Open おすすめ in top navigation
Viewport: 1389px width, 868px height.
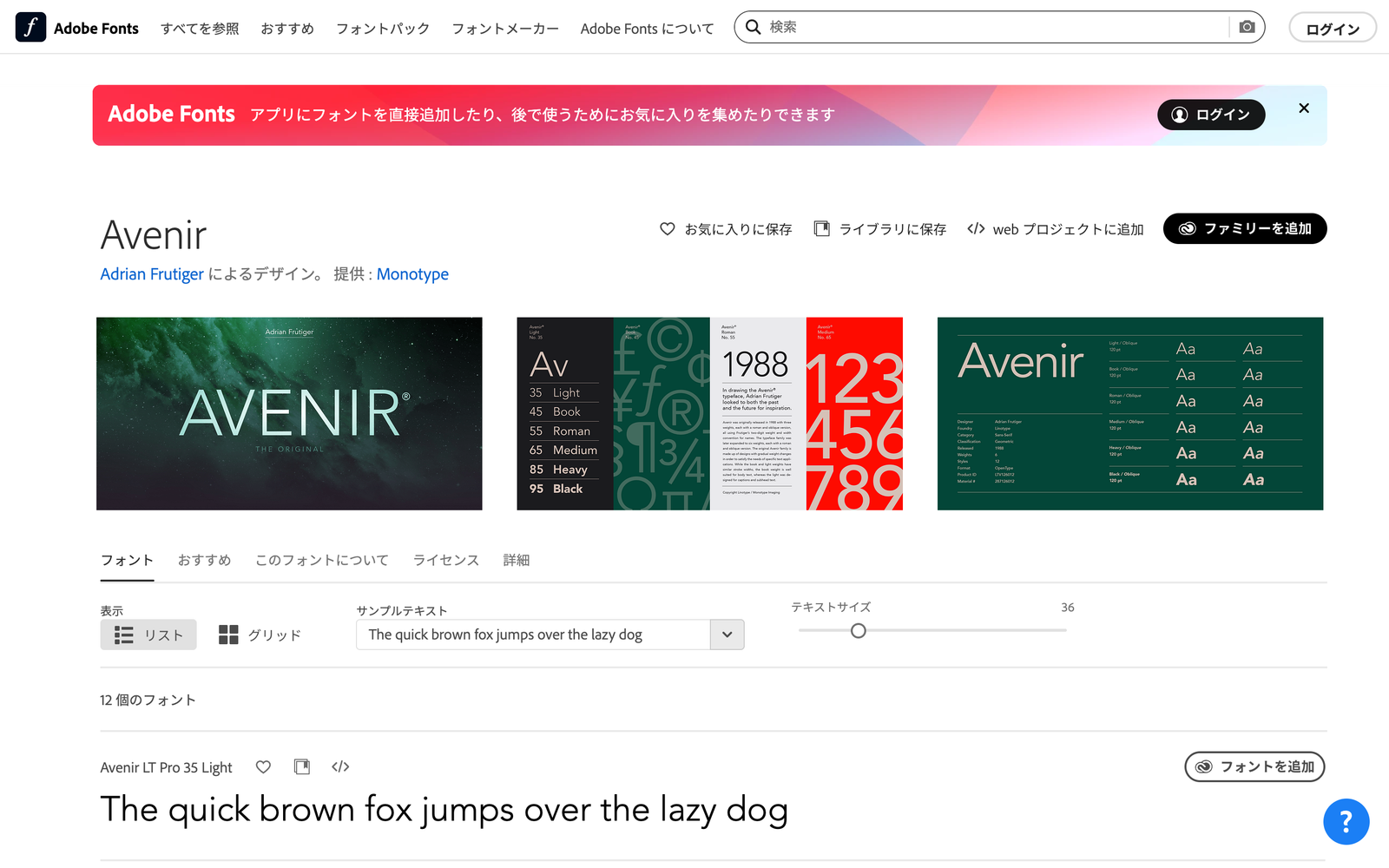pos(287,29)
